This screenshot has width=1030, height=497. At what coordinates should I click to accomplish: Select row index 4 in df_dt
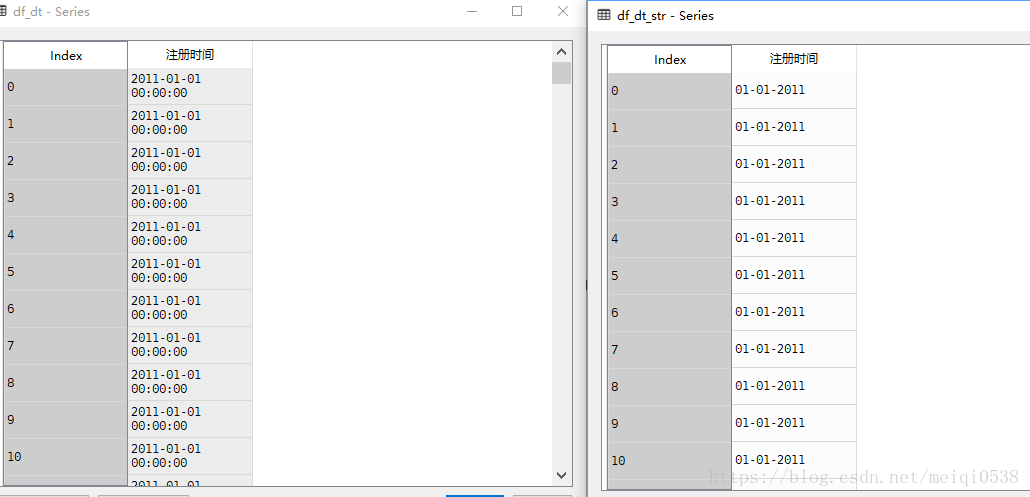pyautogui.click(x=66, y=234)
